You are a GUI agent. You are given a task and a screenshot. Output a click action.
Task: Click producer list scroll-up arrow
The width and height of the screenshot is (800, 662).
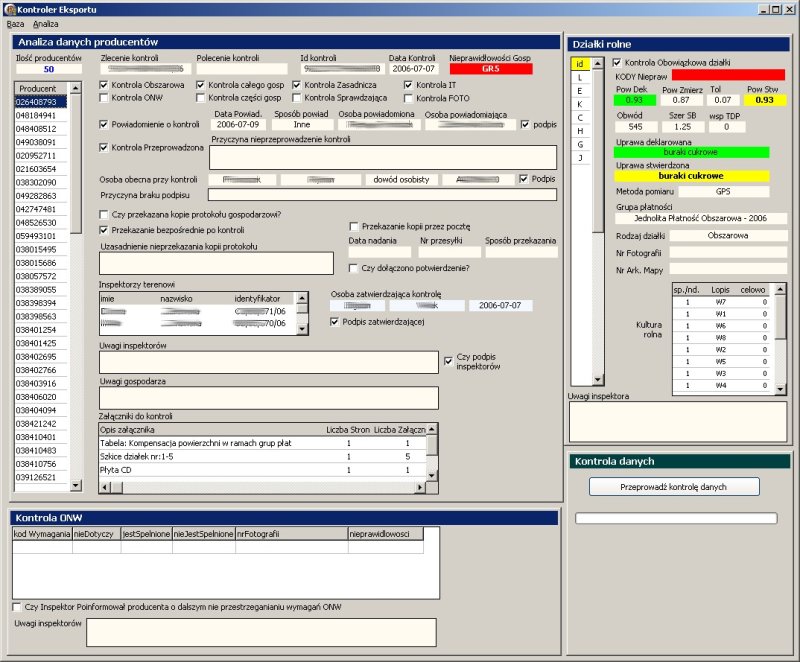76,88
